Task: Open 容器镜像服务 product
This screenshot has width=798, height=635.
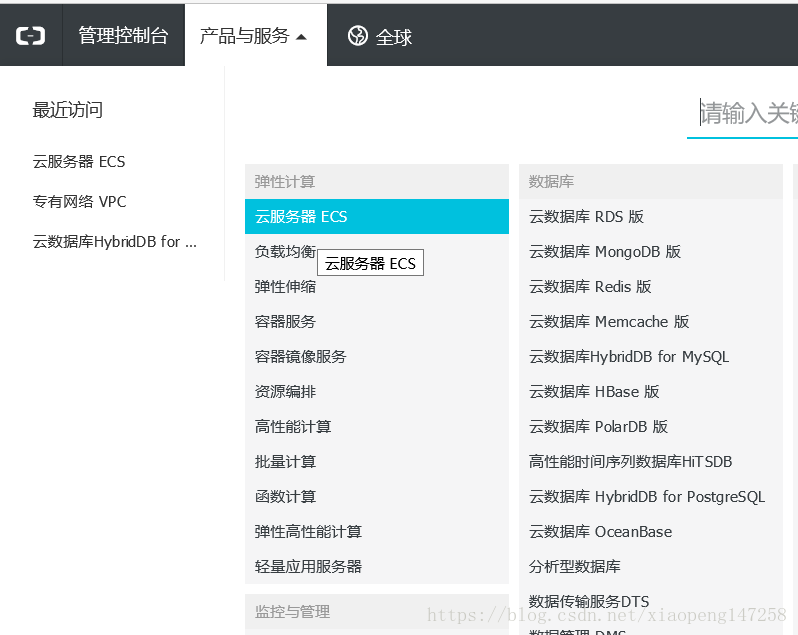Action: 300,356
